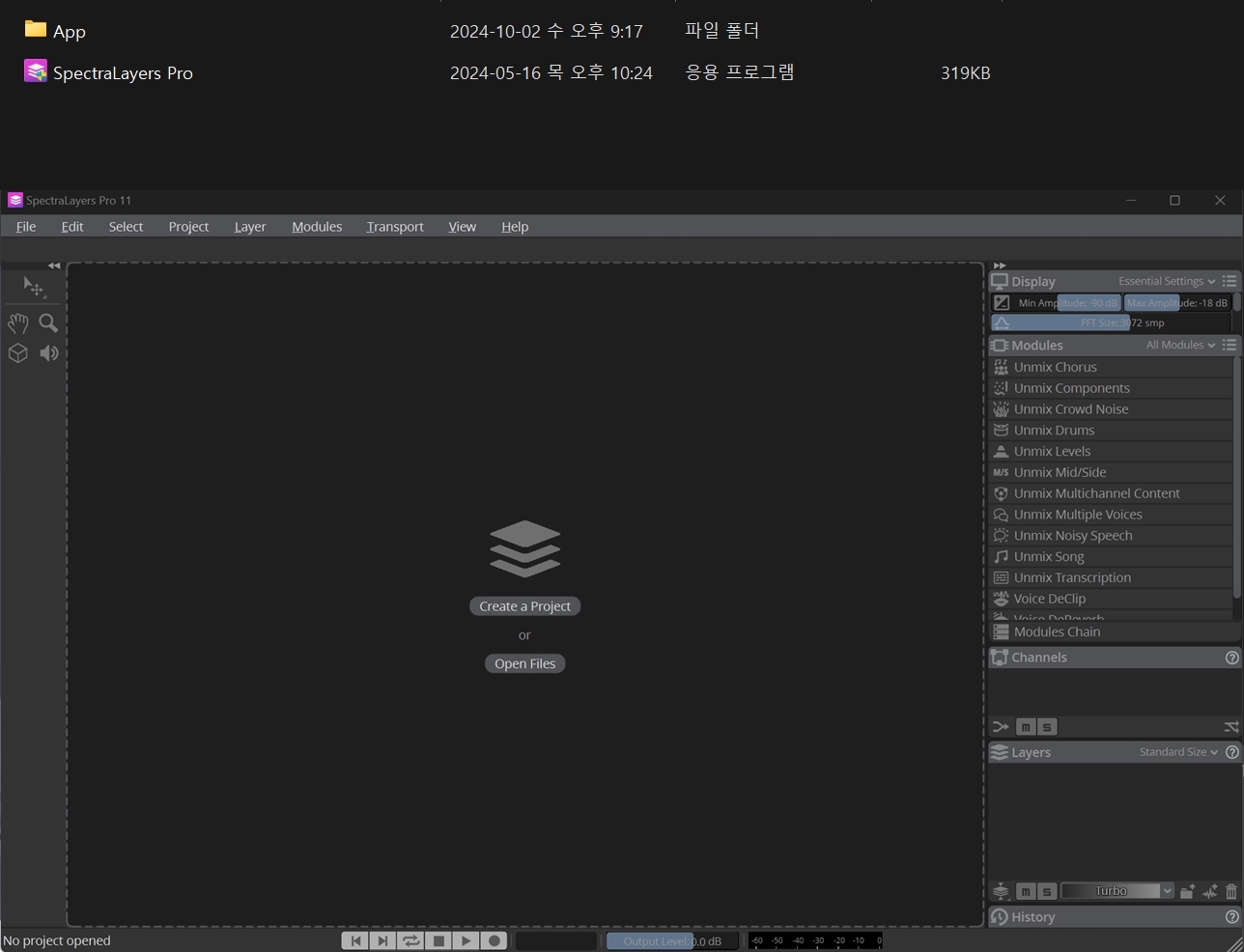The image size is (1244, 952).
Task: Click the Create a Project button
Action: coord(525,606)
